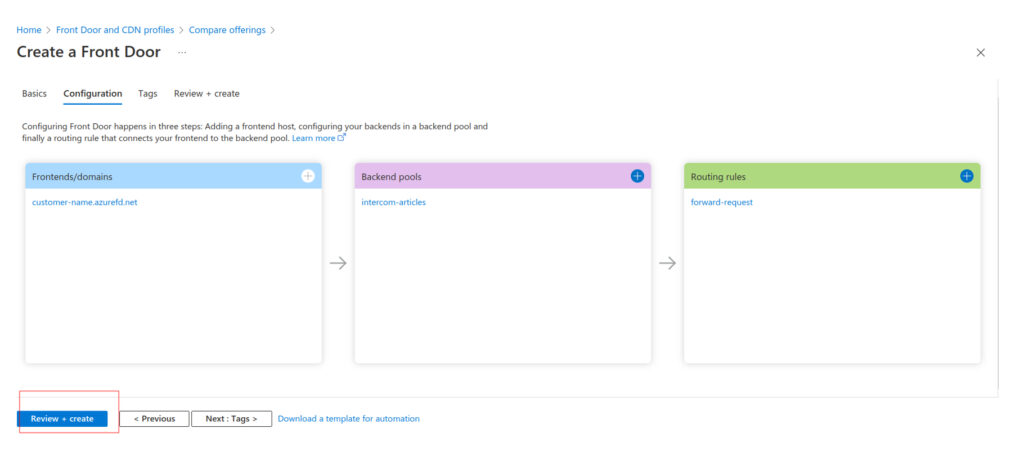Click the blue Review + create button

click(62, 418)
